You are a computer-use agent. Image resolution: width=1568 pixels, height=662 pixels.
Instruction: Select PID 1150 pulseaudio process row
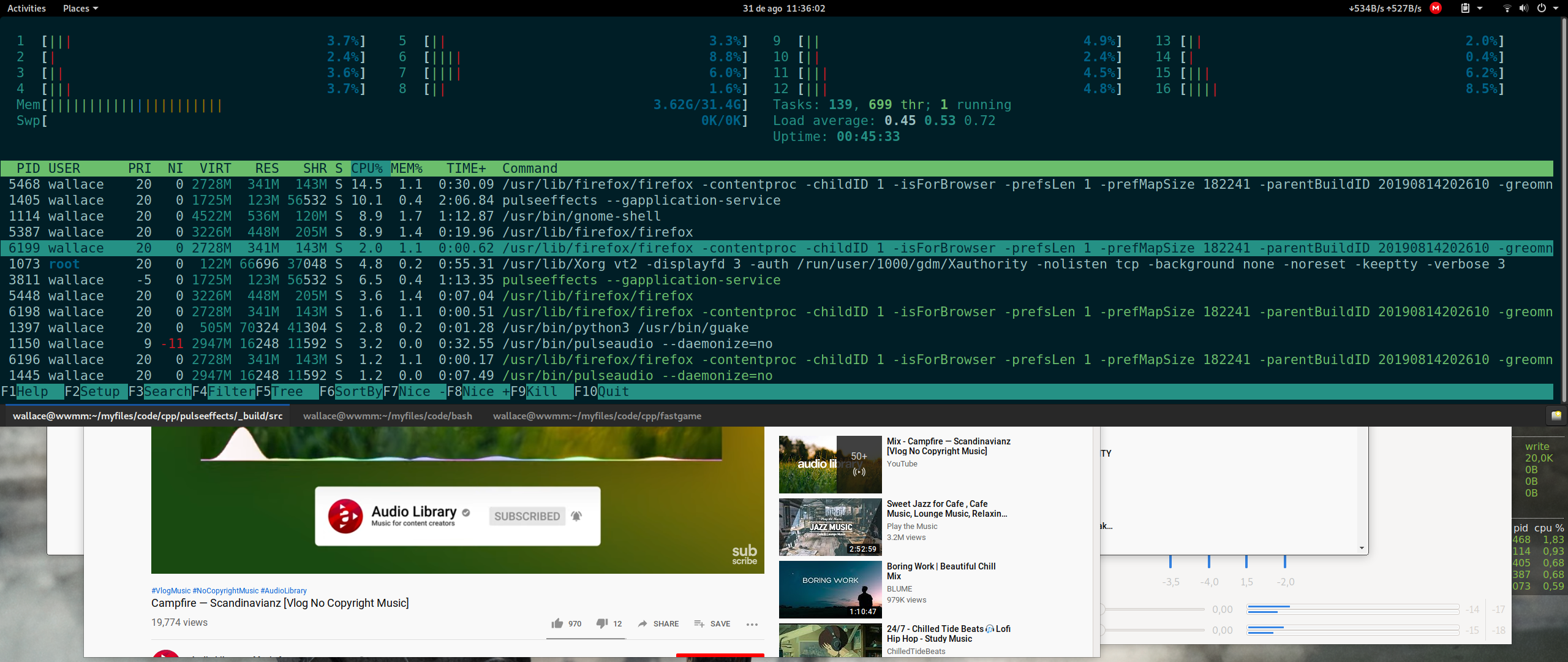[x=777, y=344]
